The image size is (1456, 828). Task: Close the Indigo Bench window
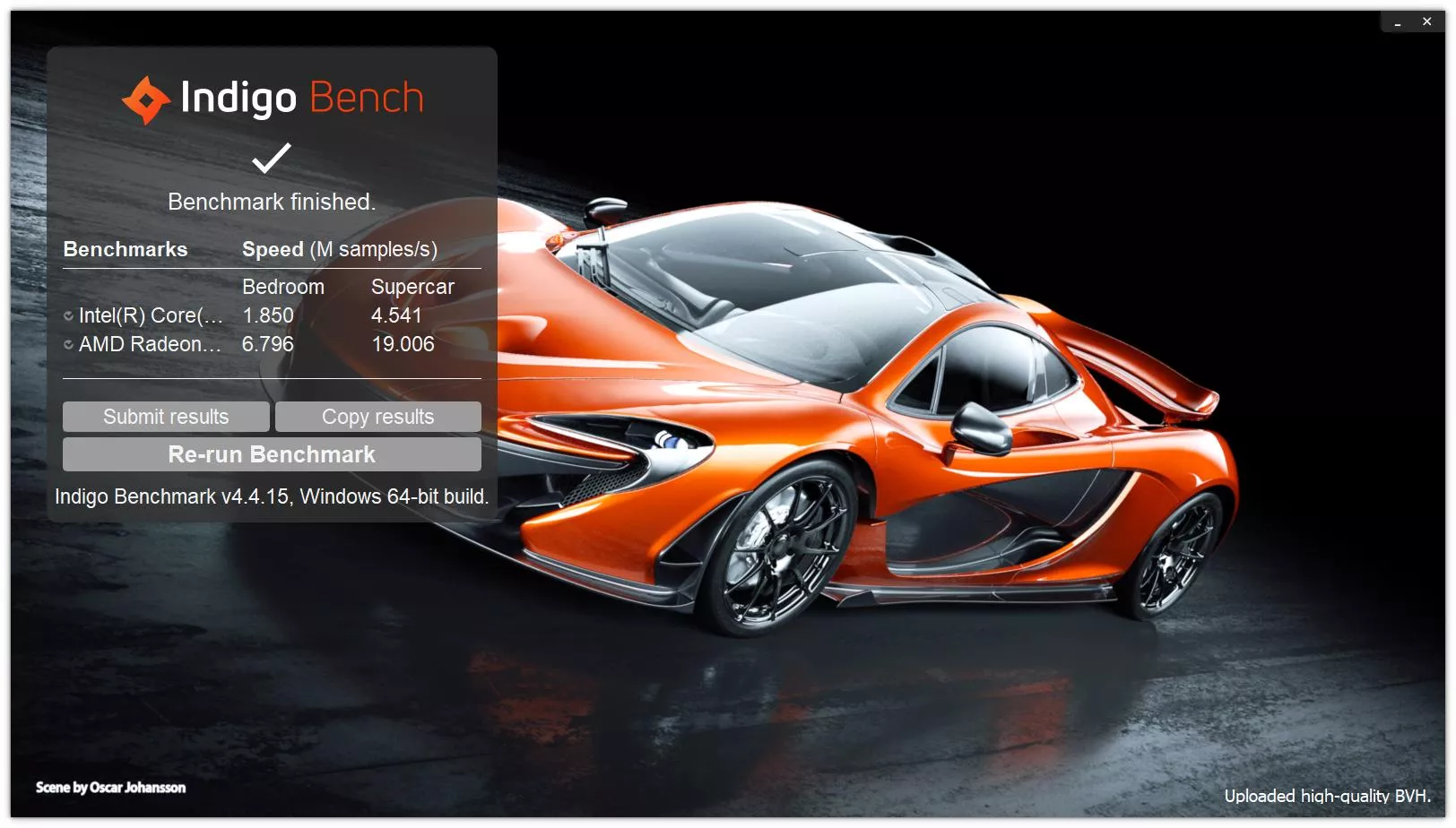click(x=1426, y=22)
